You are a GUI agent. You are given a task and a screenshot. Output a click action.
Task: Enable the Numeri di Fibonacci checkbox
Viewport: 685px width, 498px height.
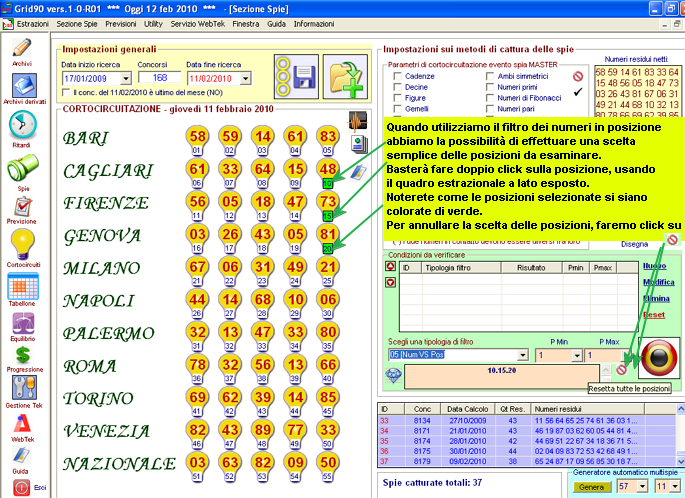click(490, 98)
